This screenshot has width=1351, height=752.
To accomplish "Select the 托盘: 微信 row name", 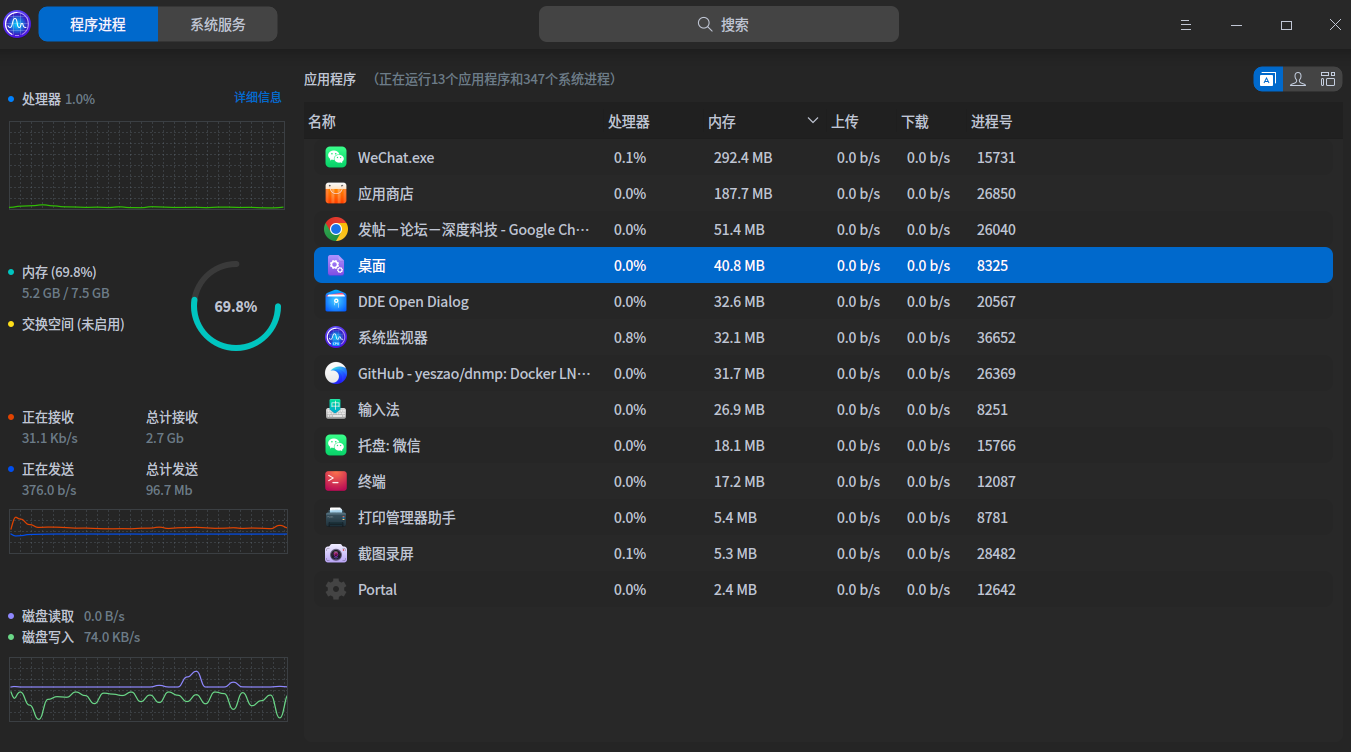I will (389, 446).
